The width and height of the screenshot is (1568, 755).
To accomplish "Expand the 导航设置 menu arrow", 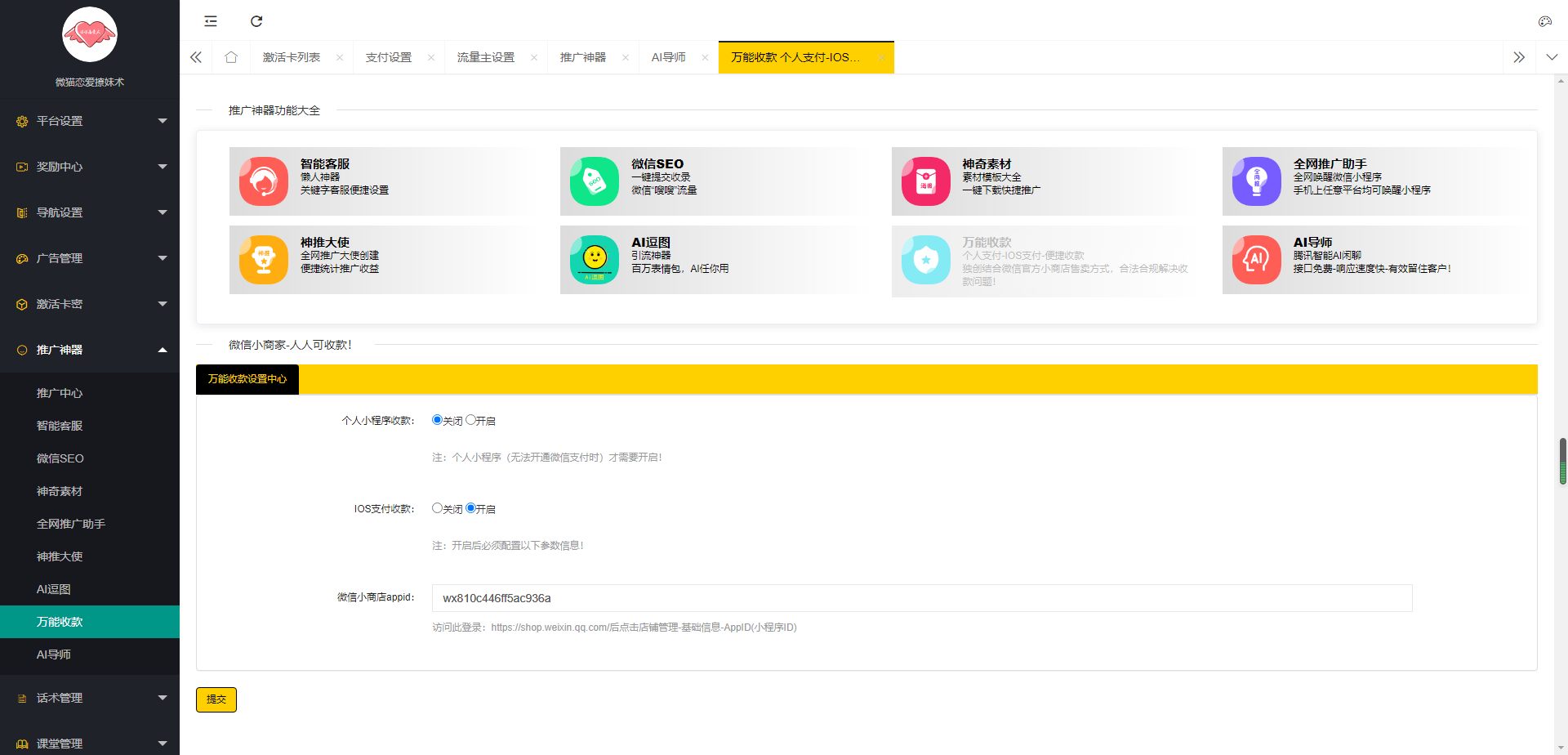I will (x=163, y=212).
